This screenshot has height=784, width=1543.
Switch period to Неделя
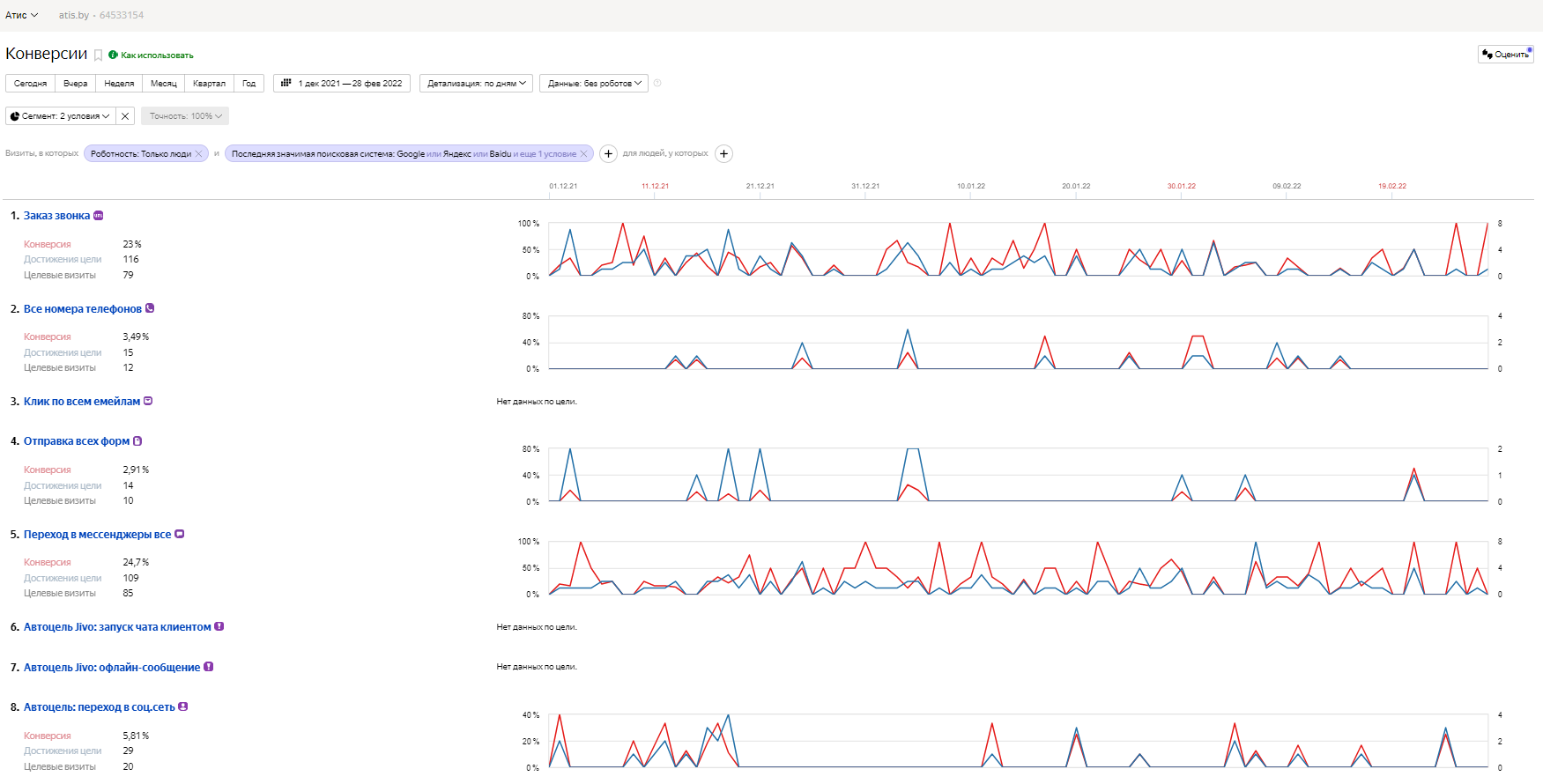point(119,83)
